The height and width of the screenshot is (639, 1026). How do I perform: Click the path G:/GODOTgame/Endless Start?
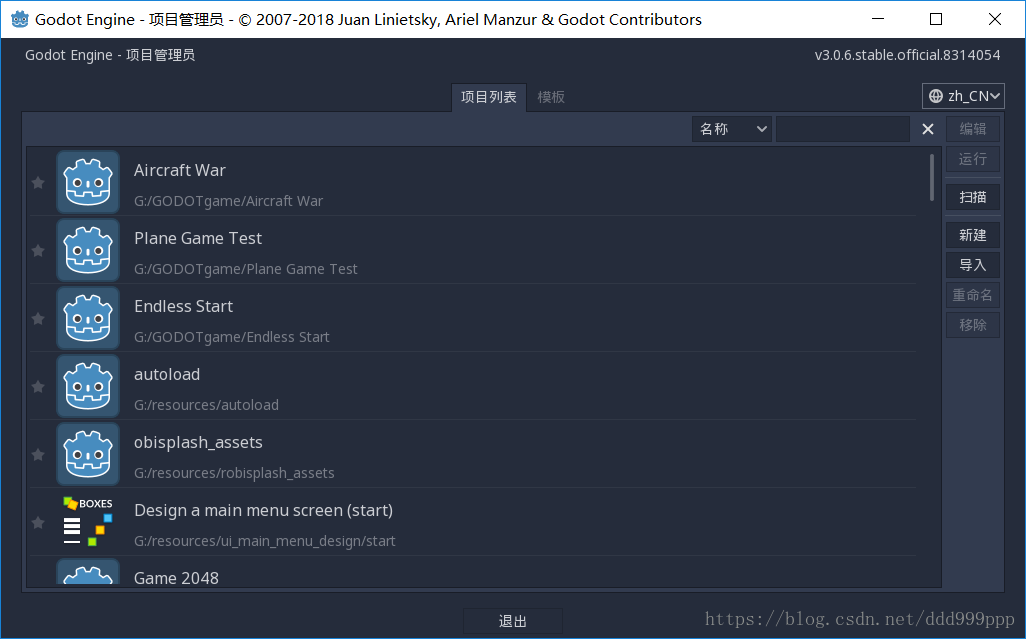click(x=232, y=337)
